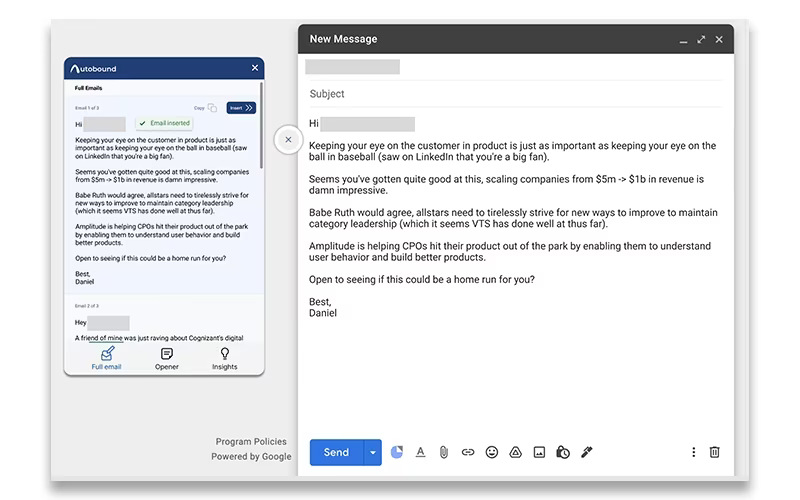Insert a signature with the pen icon
This screenshot has height=500, width=800.
pyautogui.click(x=587, y=452)
